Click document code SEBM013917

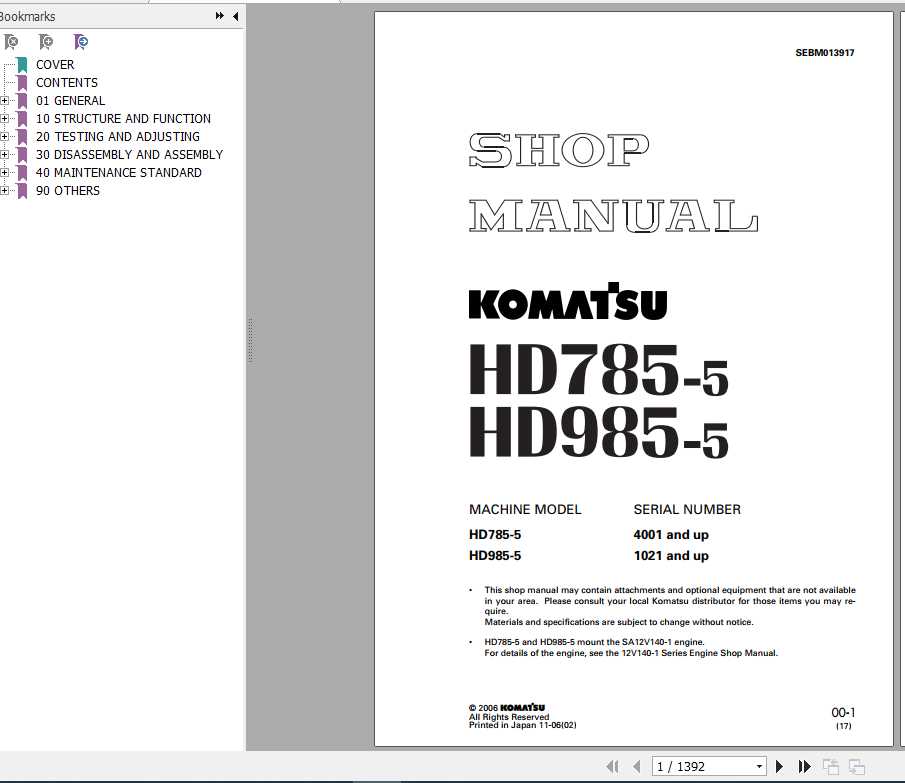coord(825,53)
